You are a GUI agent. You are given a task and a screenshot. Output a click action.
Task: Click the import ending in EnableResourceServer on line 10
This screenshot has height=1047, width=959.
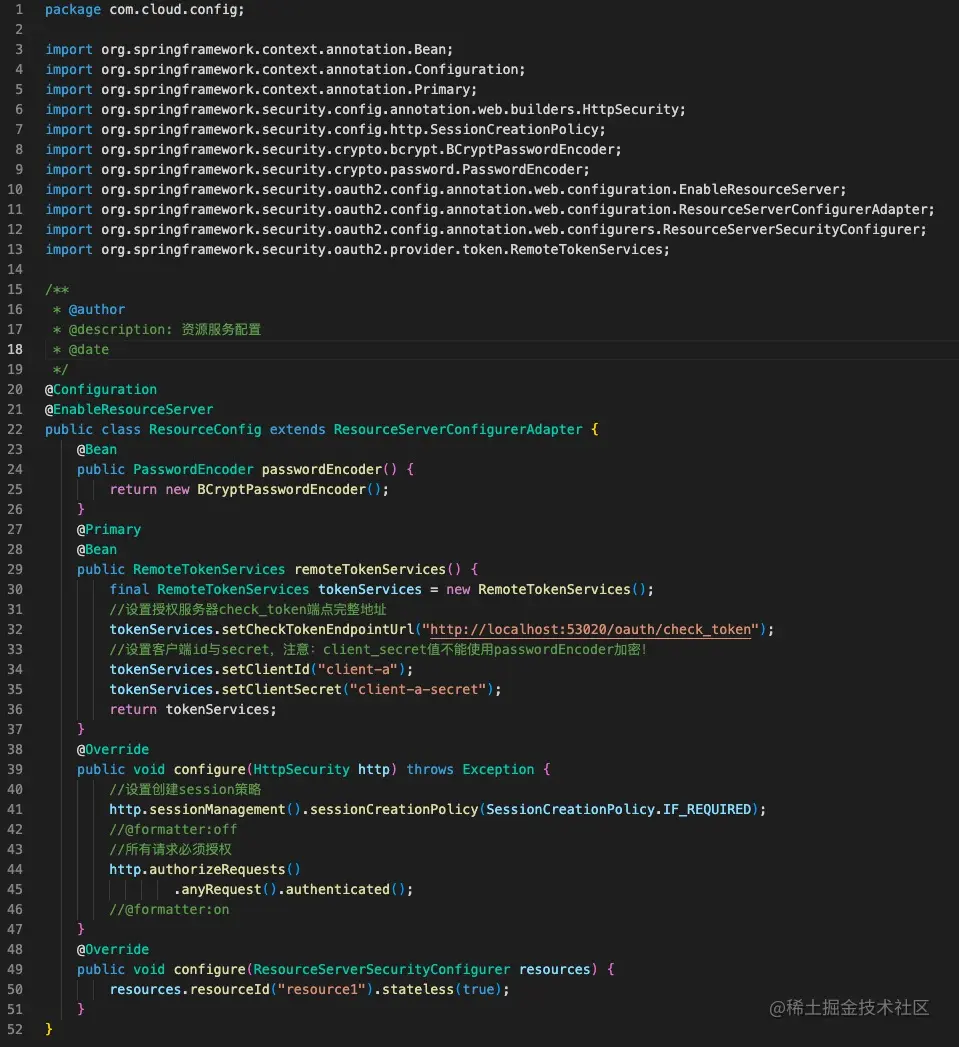pos(445,190)
